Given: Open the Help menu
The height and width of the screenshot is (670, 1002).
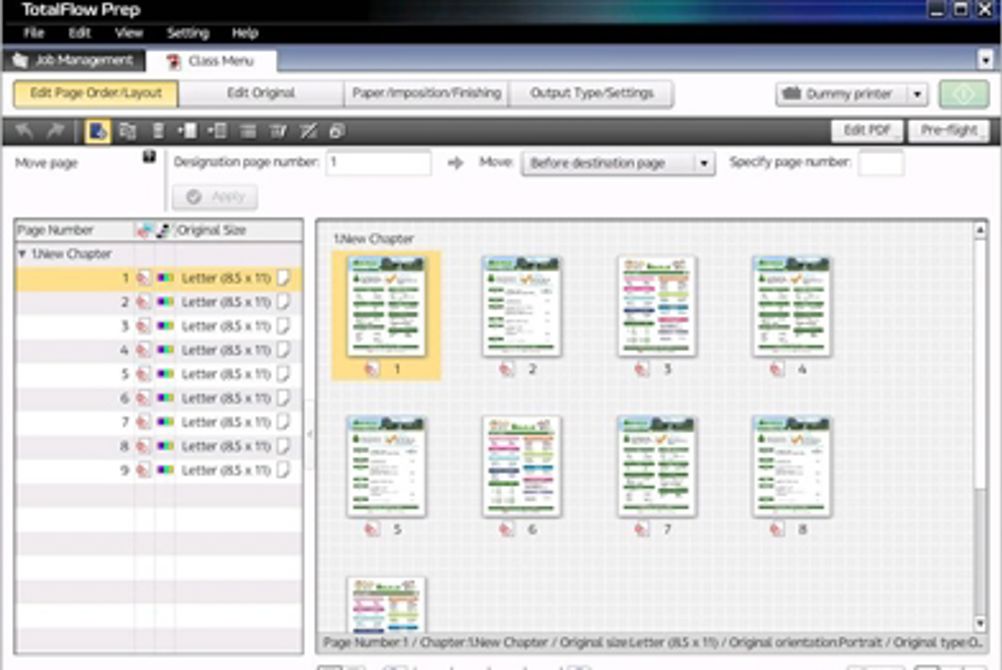Looking at the screenshot, I should tap(245, 33).
